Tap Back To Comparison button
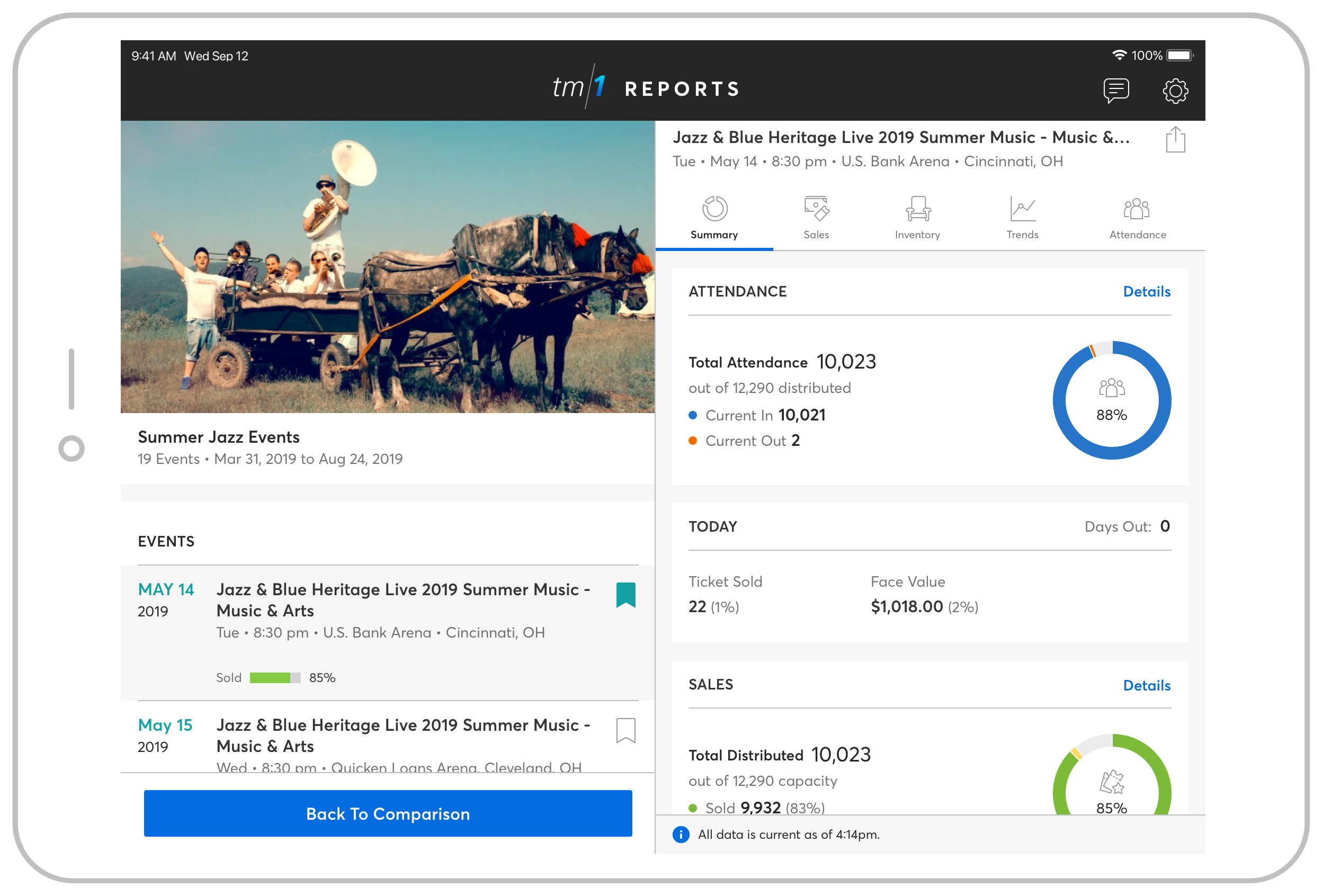 388,813
